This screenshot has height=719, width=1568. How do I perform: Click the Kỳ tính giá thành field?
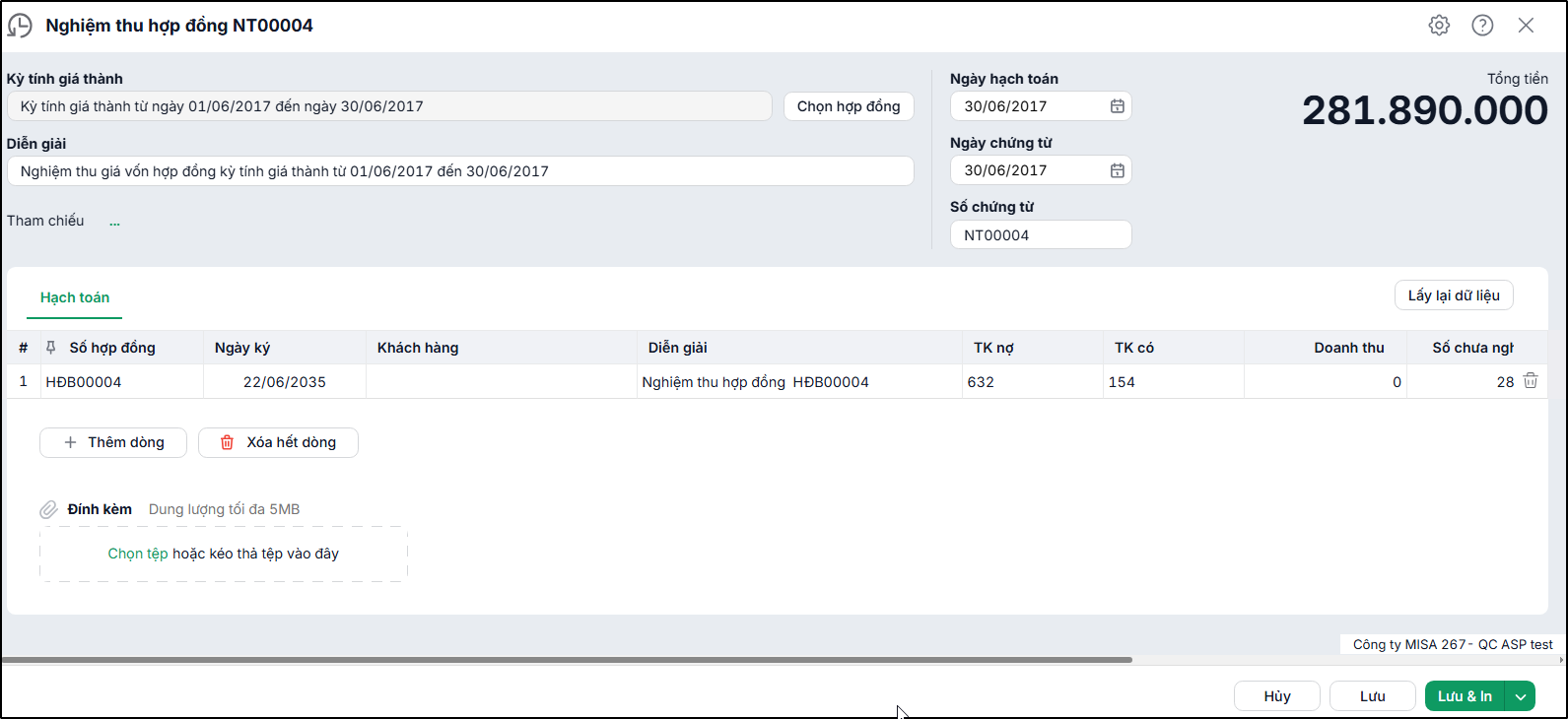point(389,106)
